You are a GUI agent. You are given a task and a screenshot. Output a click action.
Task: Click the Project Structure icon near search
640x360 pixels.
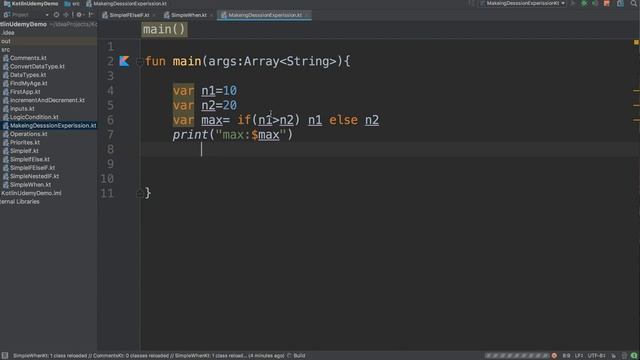(620, 3)
